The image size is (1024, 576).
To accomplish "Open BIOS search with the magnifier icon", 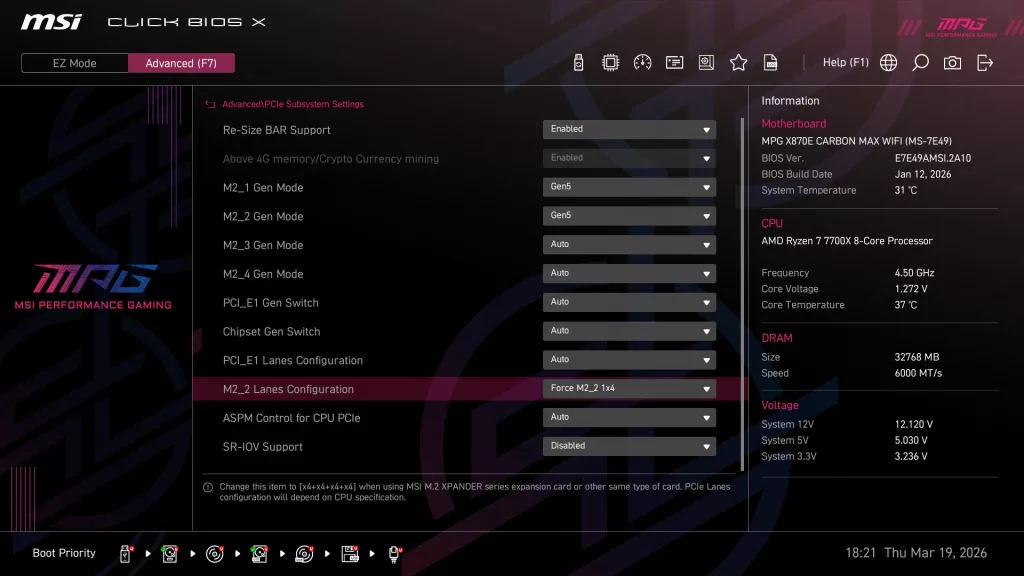I will click(x=920, y=62).
